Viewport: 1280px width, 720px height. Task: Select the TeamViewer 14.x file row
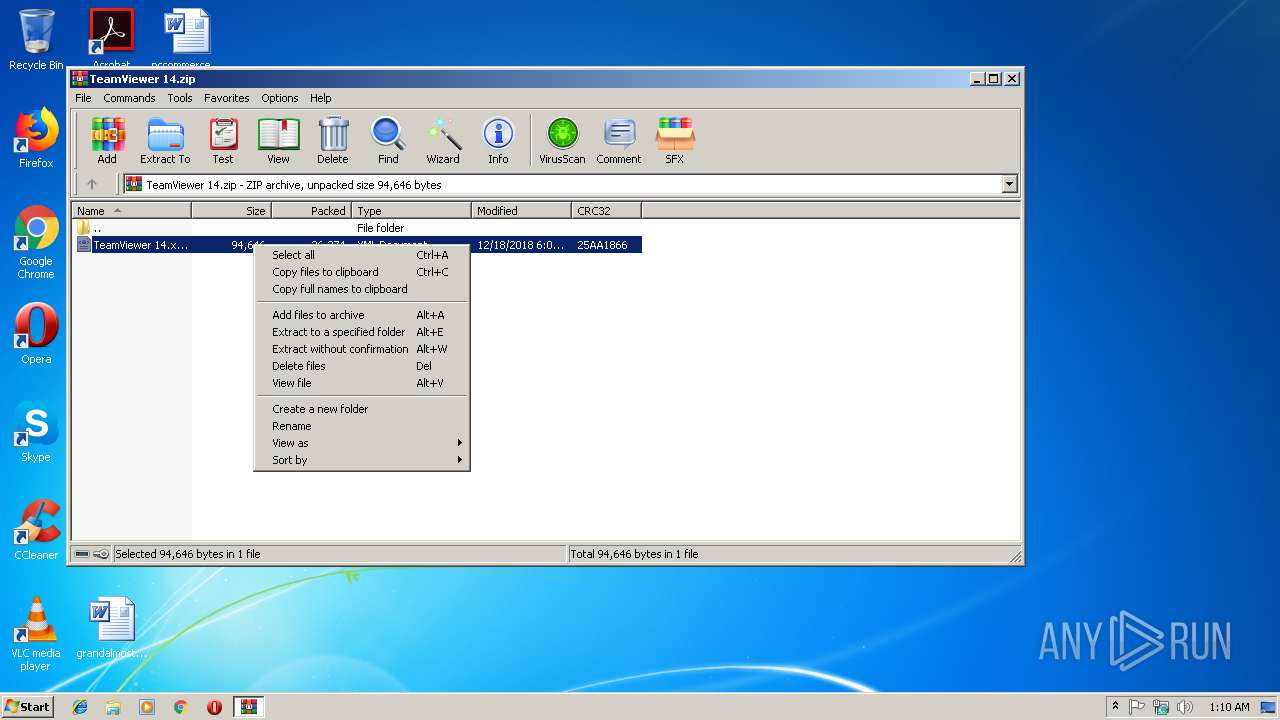coord(356,245)
